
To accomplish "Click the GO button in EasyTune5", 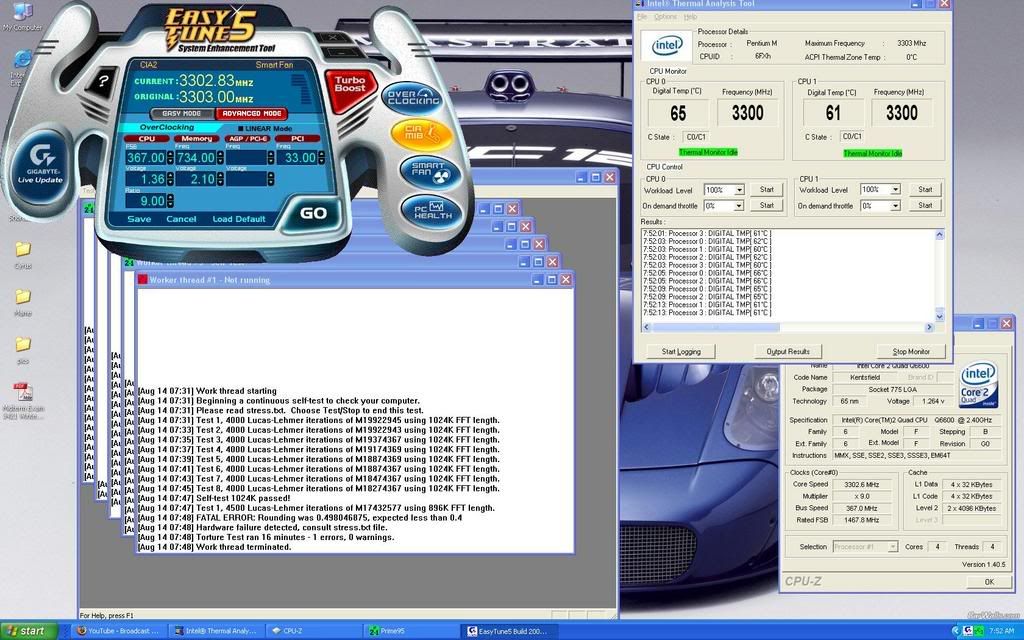I will coord(313,213).
